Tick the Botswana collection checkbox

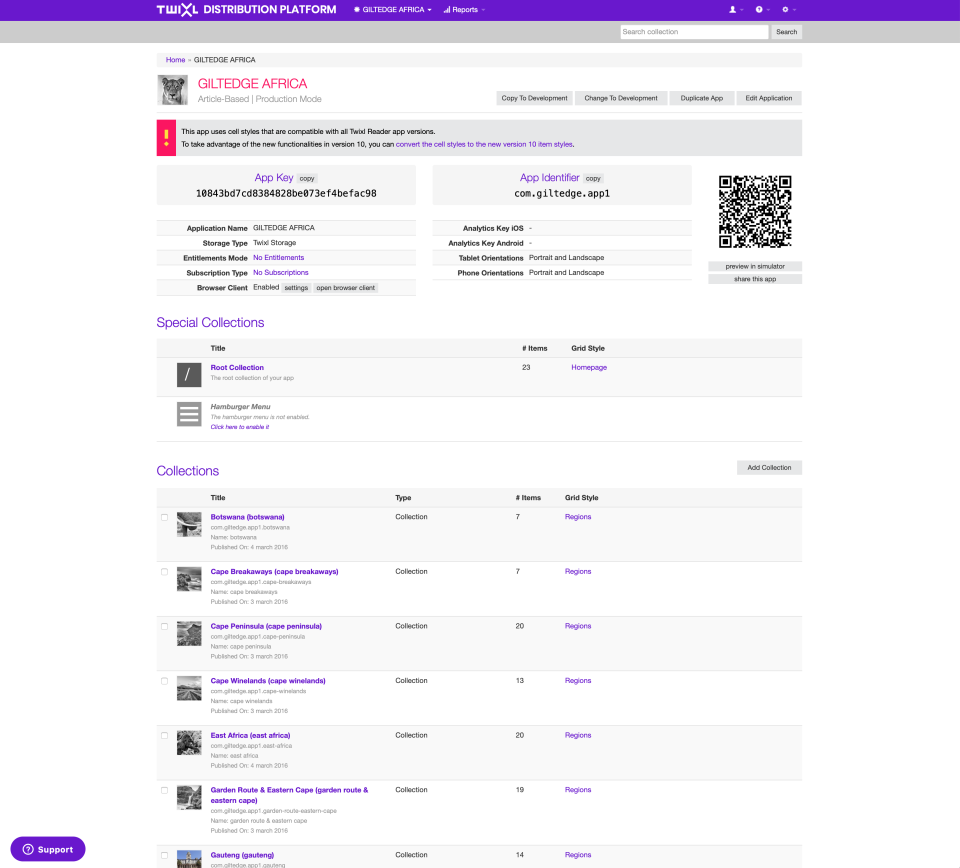tap(164, 517)
